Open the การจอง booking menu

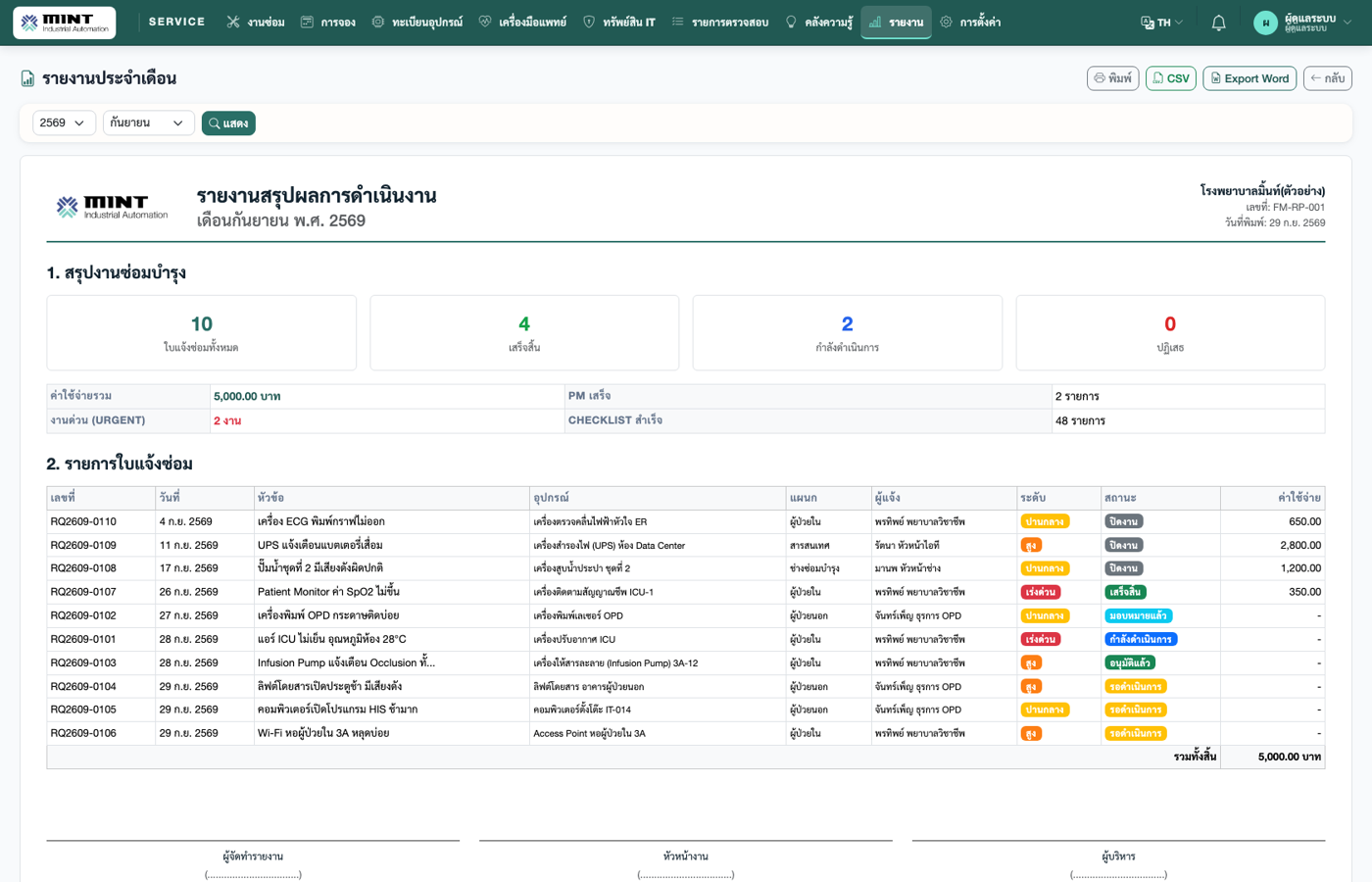coord(328,23)
